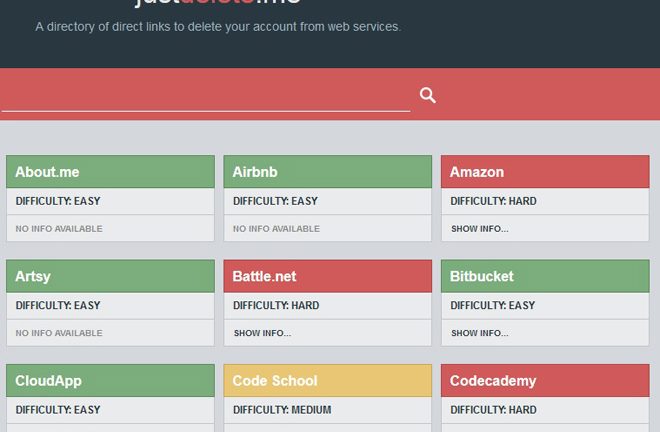Click 'Difficulty: Easy' text on CloudApp card
The height and width of the screenshot is (432, 660).
[58, 410]
